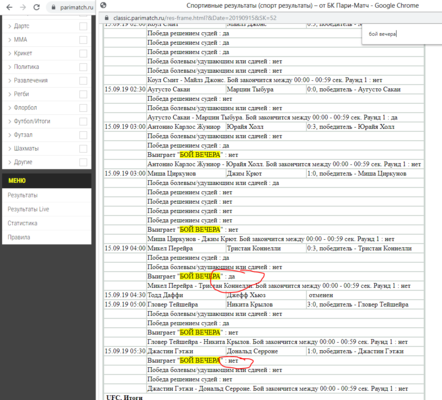Viewport: 442px width, 400px height.
Task: Check the MMA checkbox
Action: [x=83, y=40]
